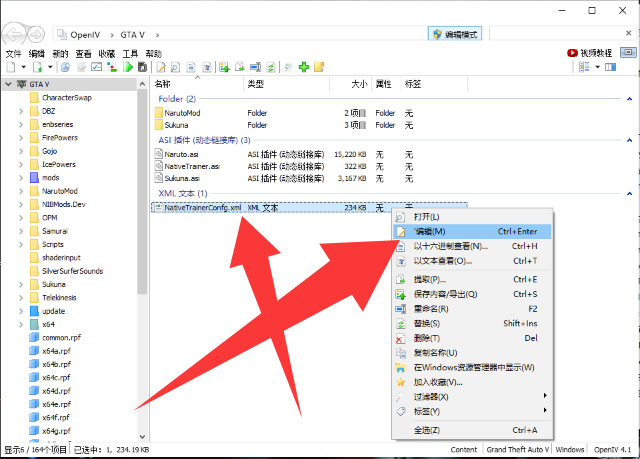Screen dimensions: 640x459
Task: Click tree scrollbar down arrow
Action: pyautogui.click(x=142, y=437)
